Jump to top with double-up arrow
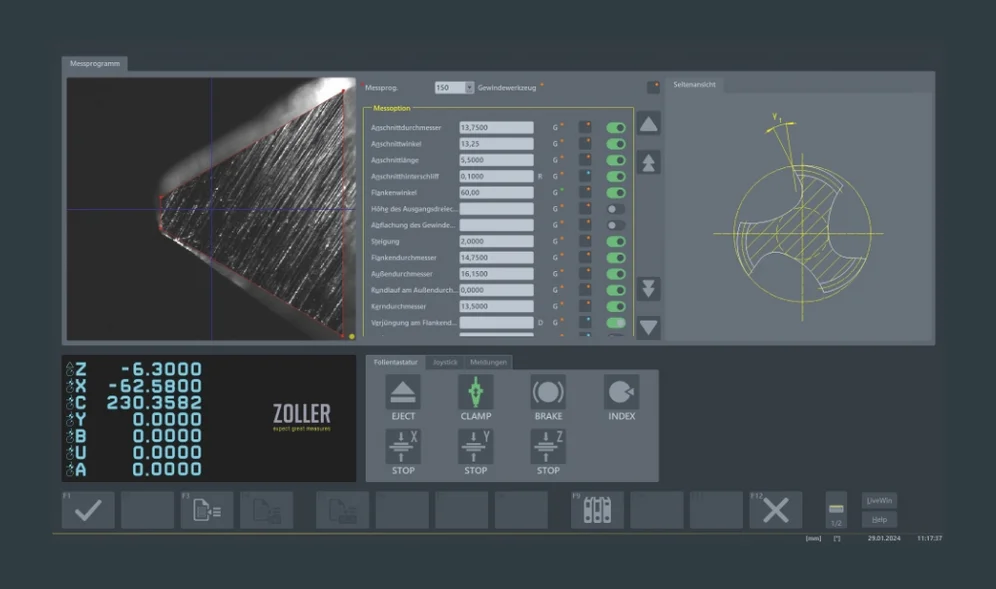This screenshot has height=589, width=996. coord(649,162)
